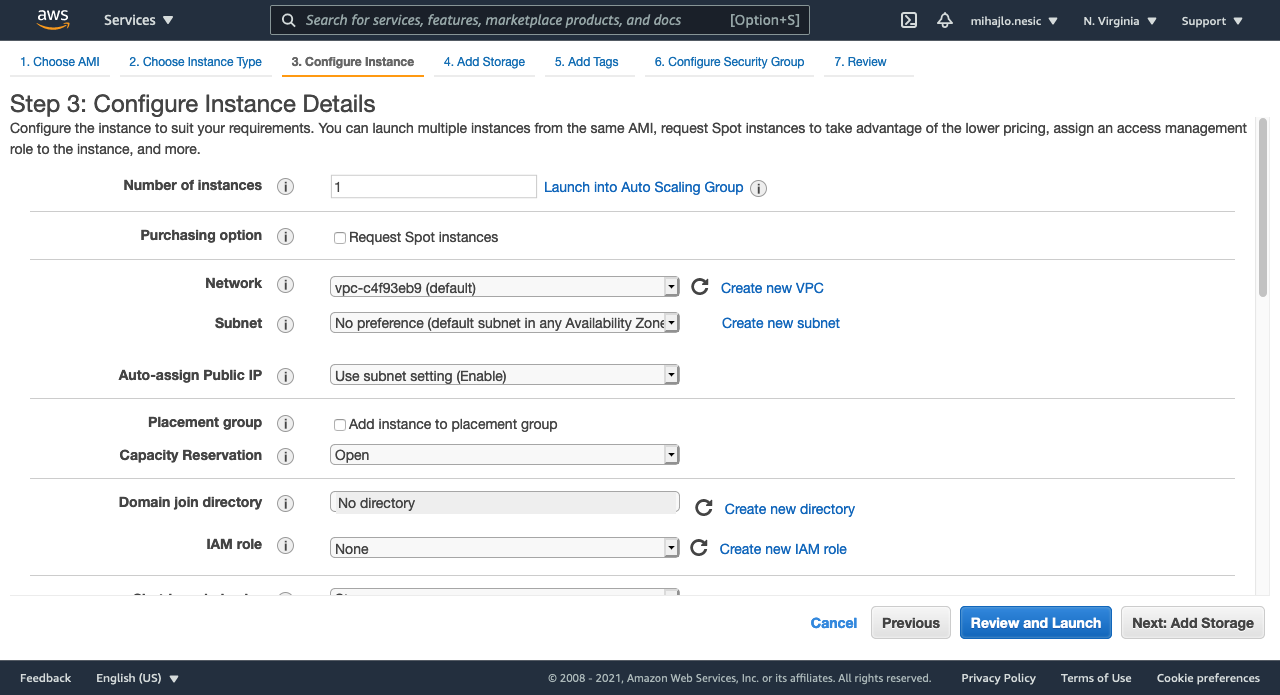Open the Support menu
Screen dimensions: 1280x695
(x=1212, y=21)
